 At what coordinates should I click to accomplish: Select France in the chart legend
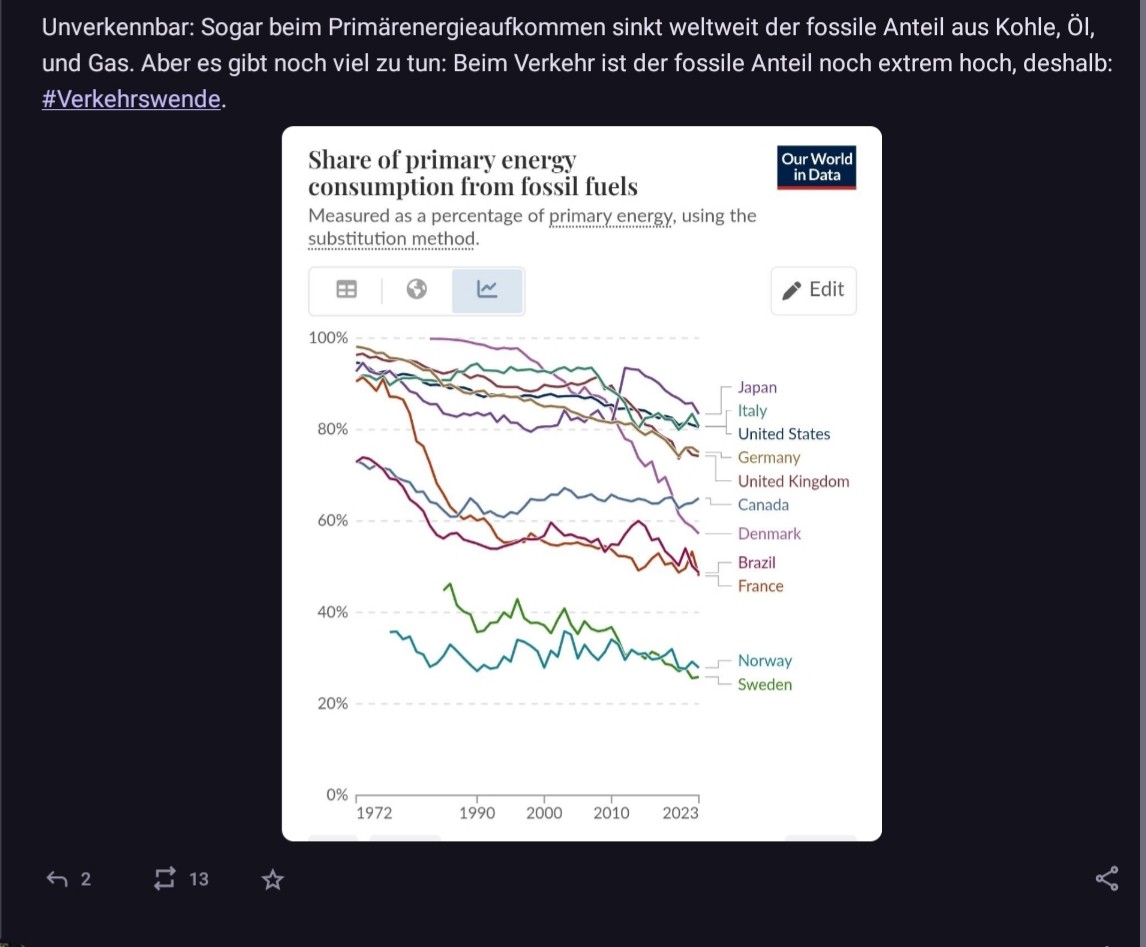(760, 586)
